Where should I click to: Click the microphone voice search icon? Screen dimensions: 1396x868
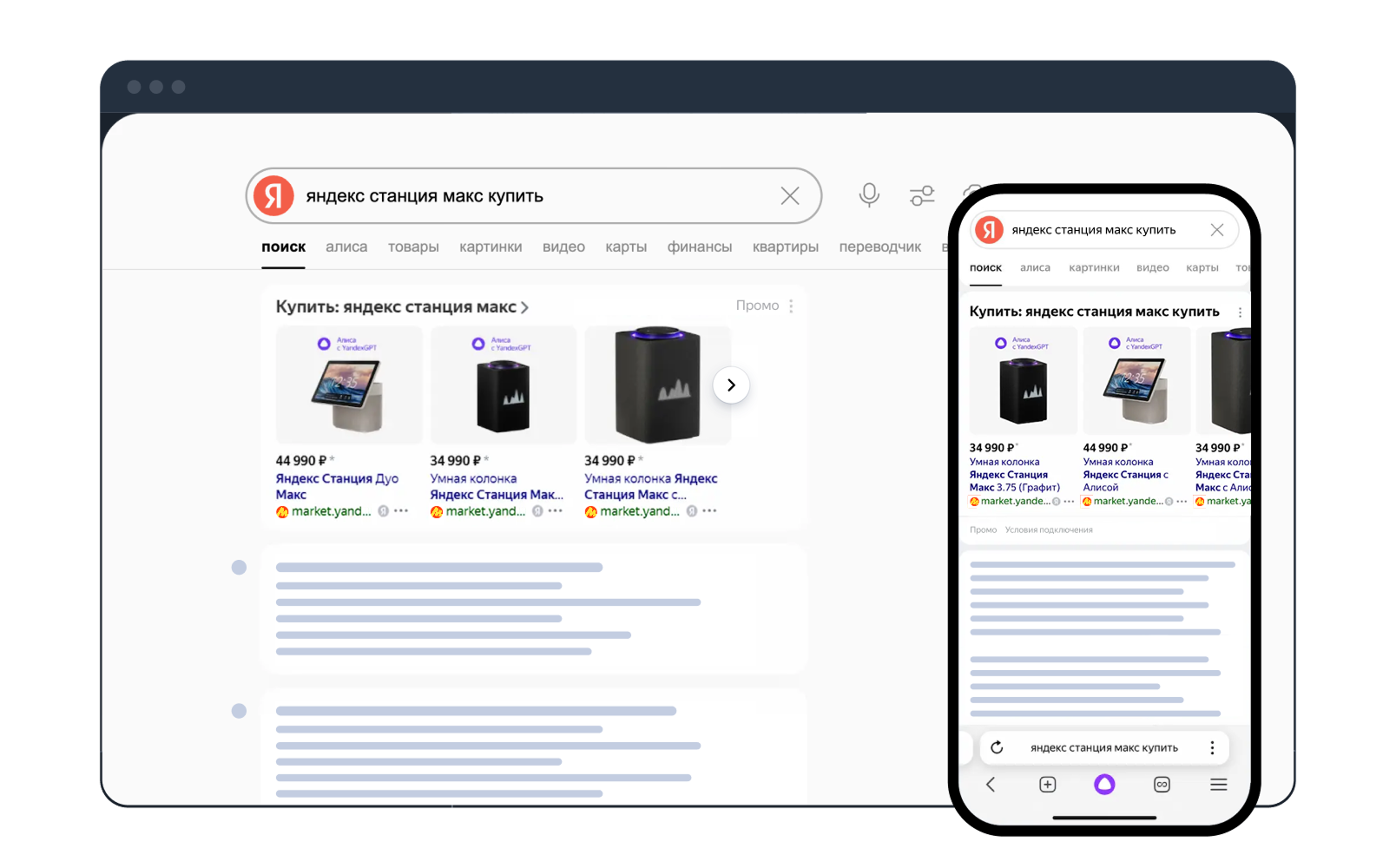pos(869,195)
